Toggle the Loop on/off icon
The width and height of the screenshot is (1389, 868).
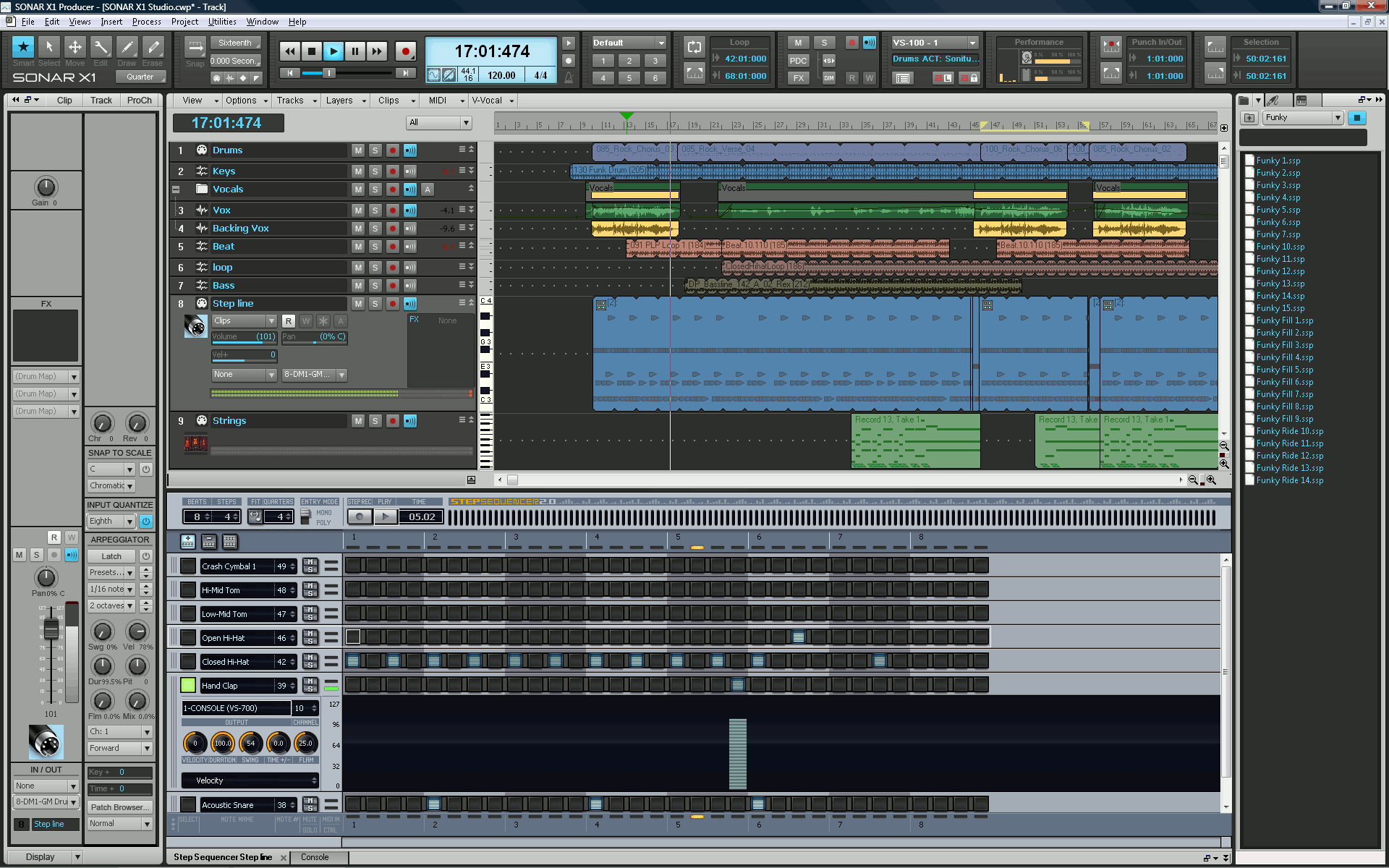point(694,47)
